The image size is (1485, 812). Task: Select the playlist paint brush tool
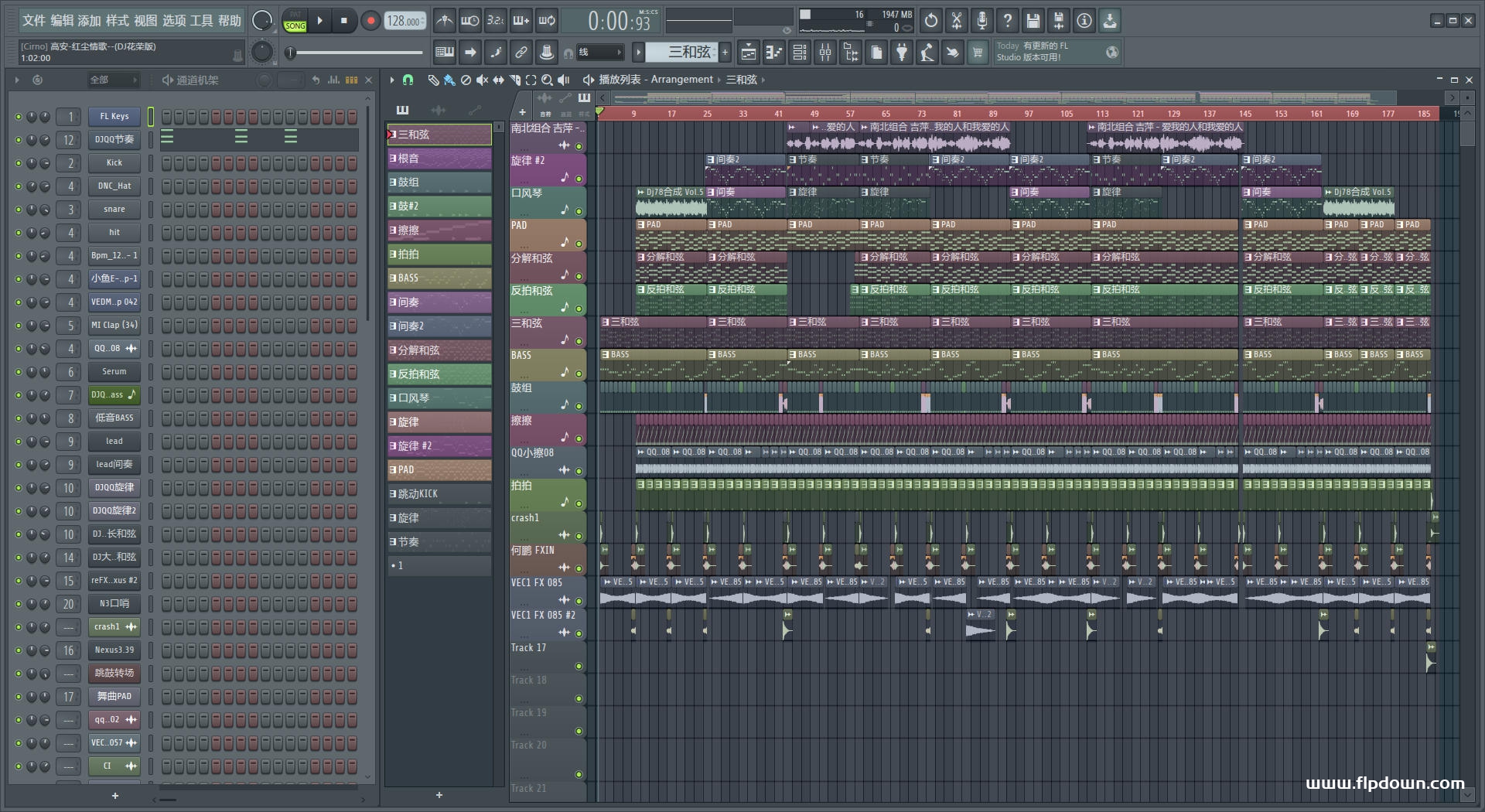(x=449, y=80)
